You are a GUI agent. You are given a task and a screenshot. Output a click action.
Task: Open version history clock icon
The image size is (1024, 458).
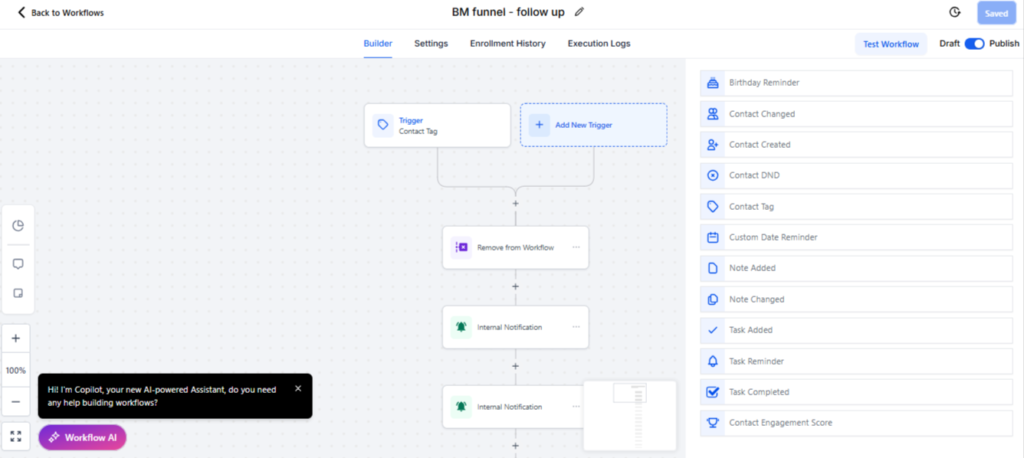(x=955, y=12)
